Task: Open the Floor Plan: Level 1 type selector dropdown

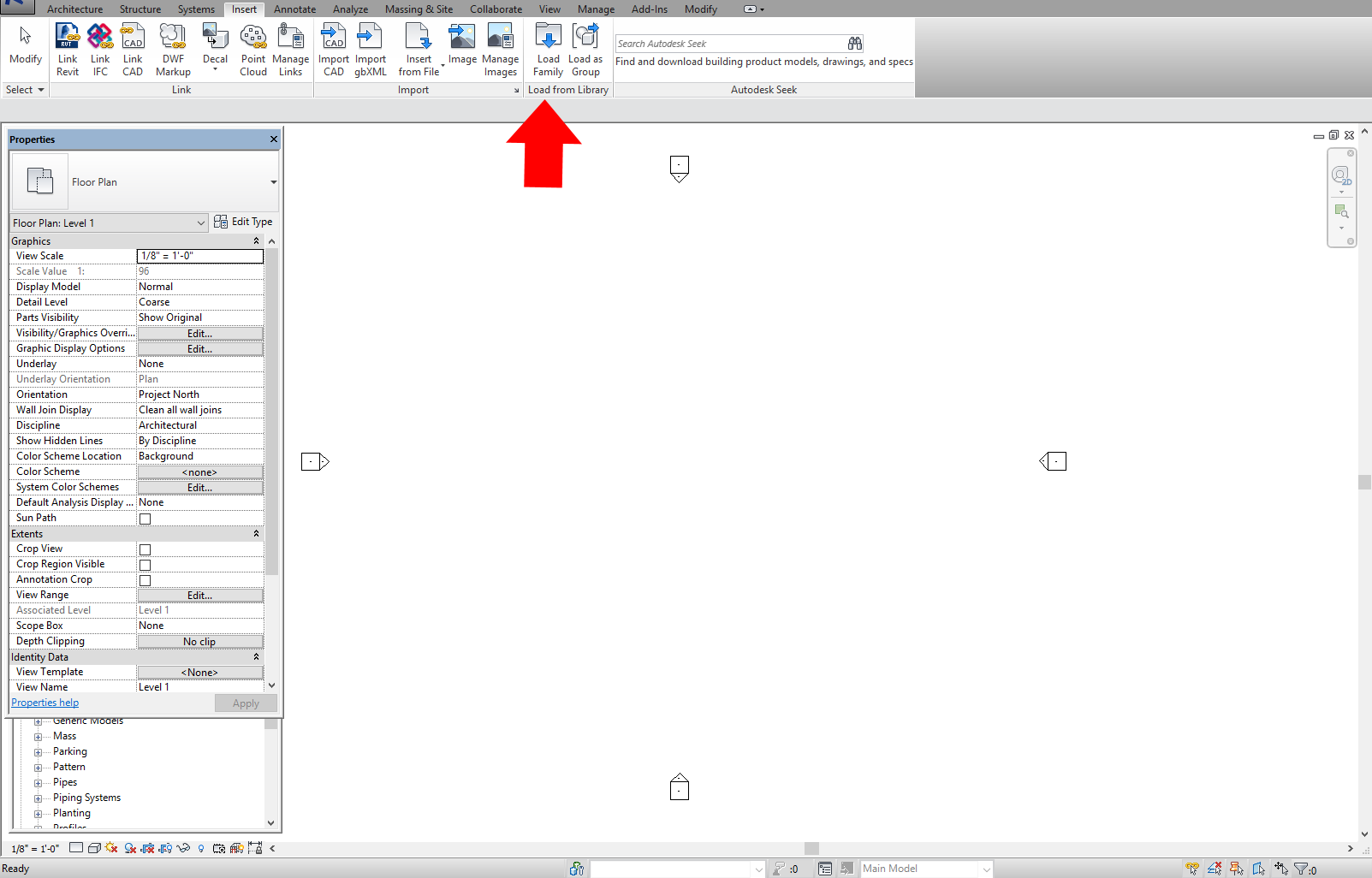Action: click(200, 222)
